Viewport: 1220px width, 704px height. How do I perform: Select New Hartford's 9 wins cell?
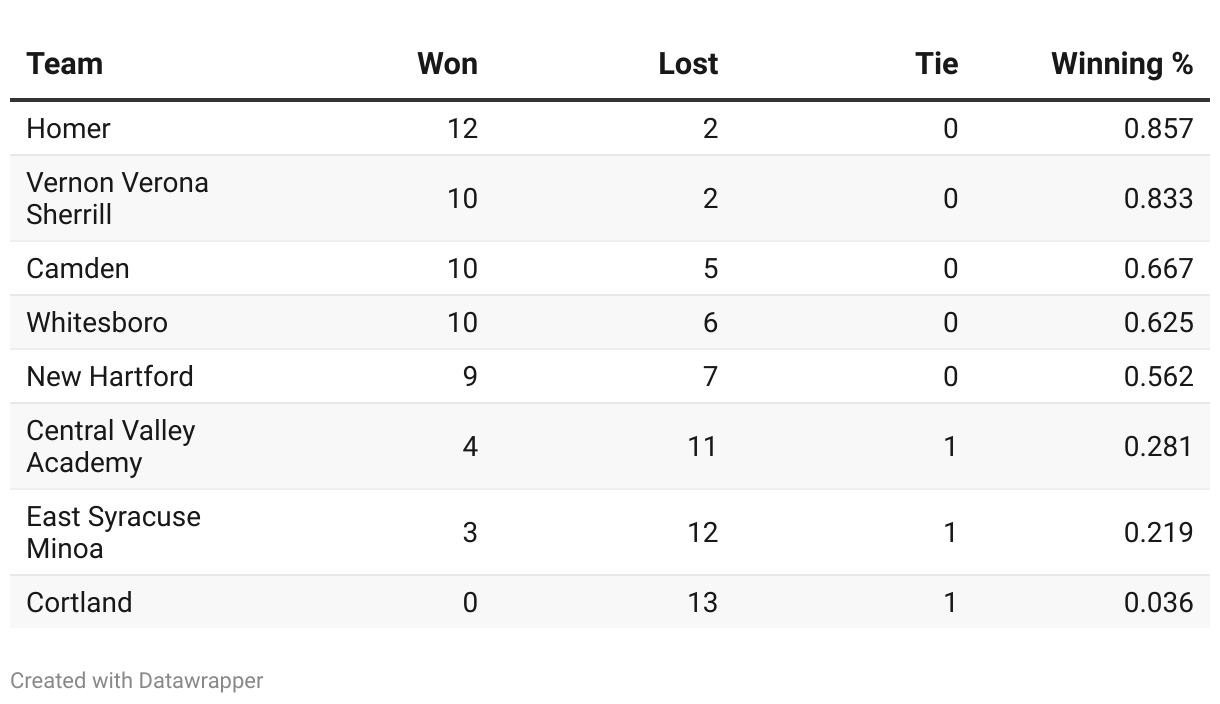470,376
